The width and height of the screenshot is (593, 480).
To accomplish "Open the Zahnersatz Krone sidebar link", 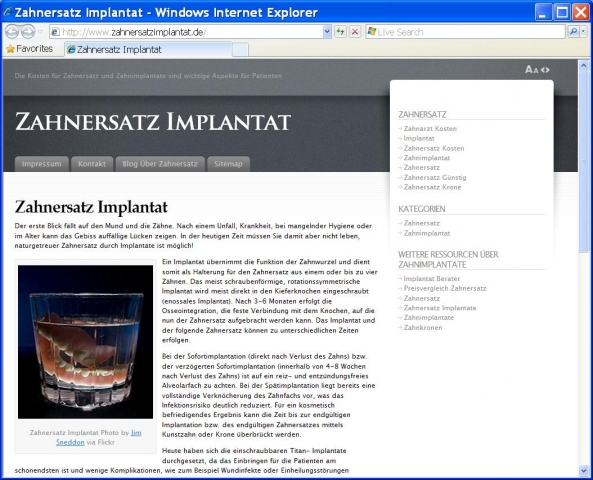I will point(432,187).
